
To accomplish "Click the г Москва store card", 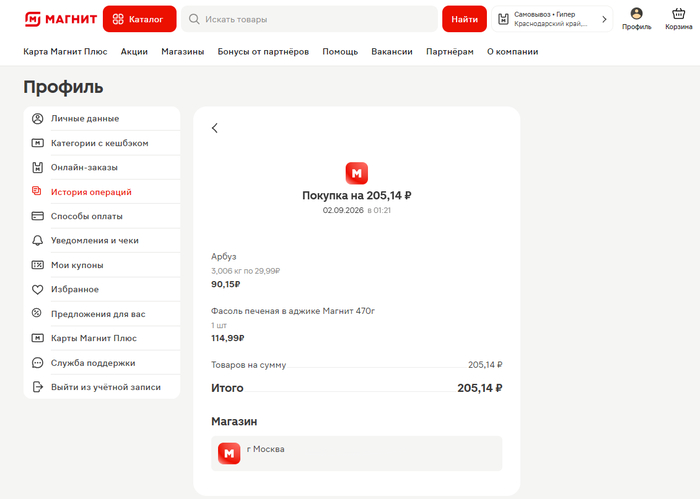I will coord(356,453).
